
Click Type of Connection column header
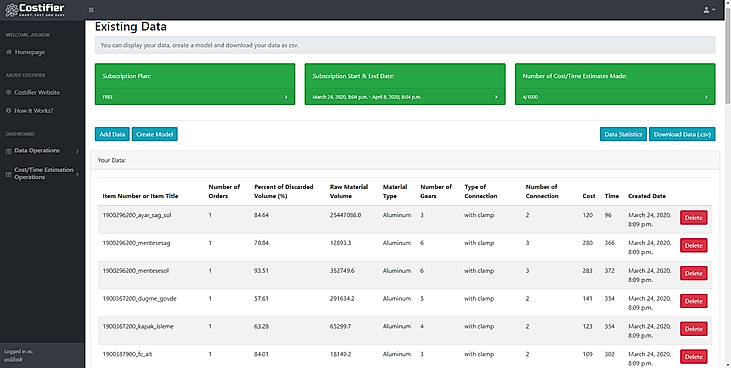pyautogui.click(x=481, y=191)
